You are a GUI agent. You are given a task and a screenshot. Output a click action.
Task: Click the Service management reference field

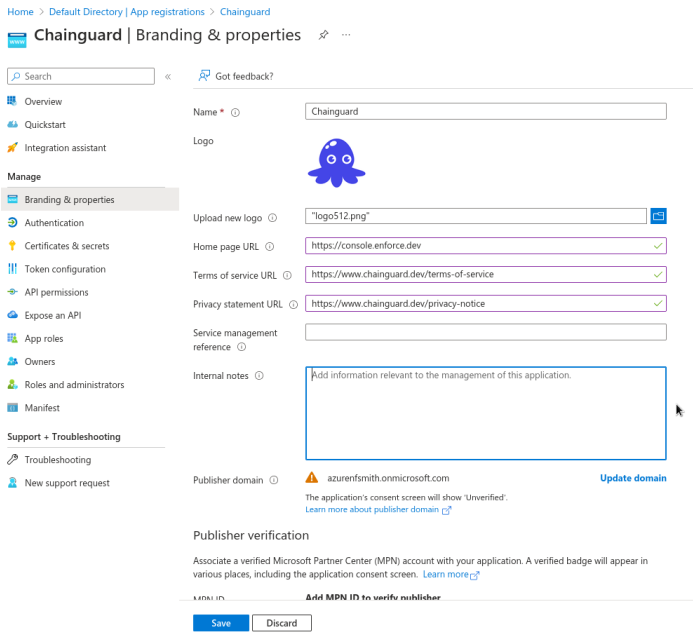(486, 332)
